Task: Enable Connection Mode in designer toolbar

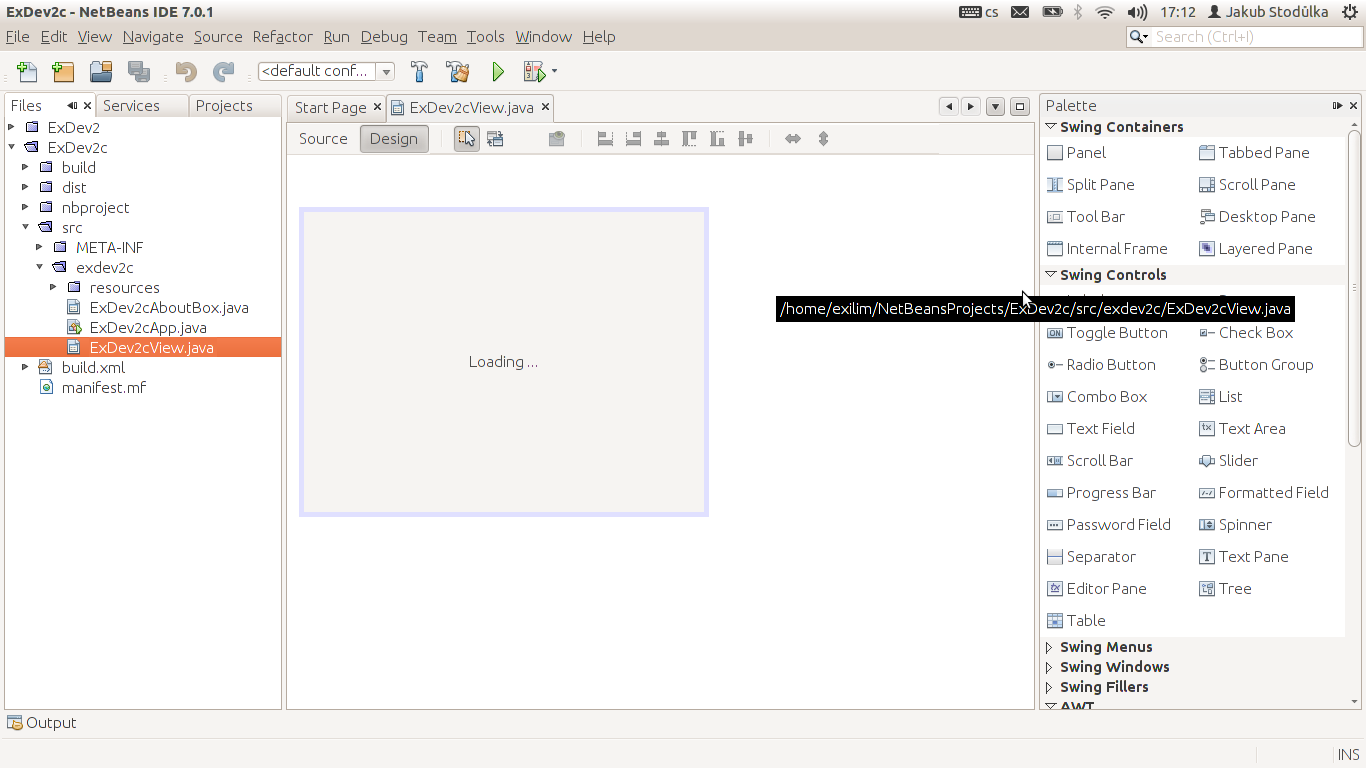Action: [495, 139]
